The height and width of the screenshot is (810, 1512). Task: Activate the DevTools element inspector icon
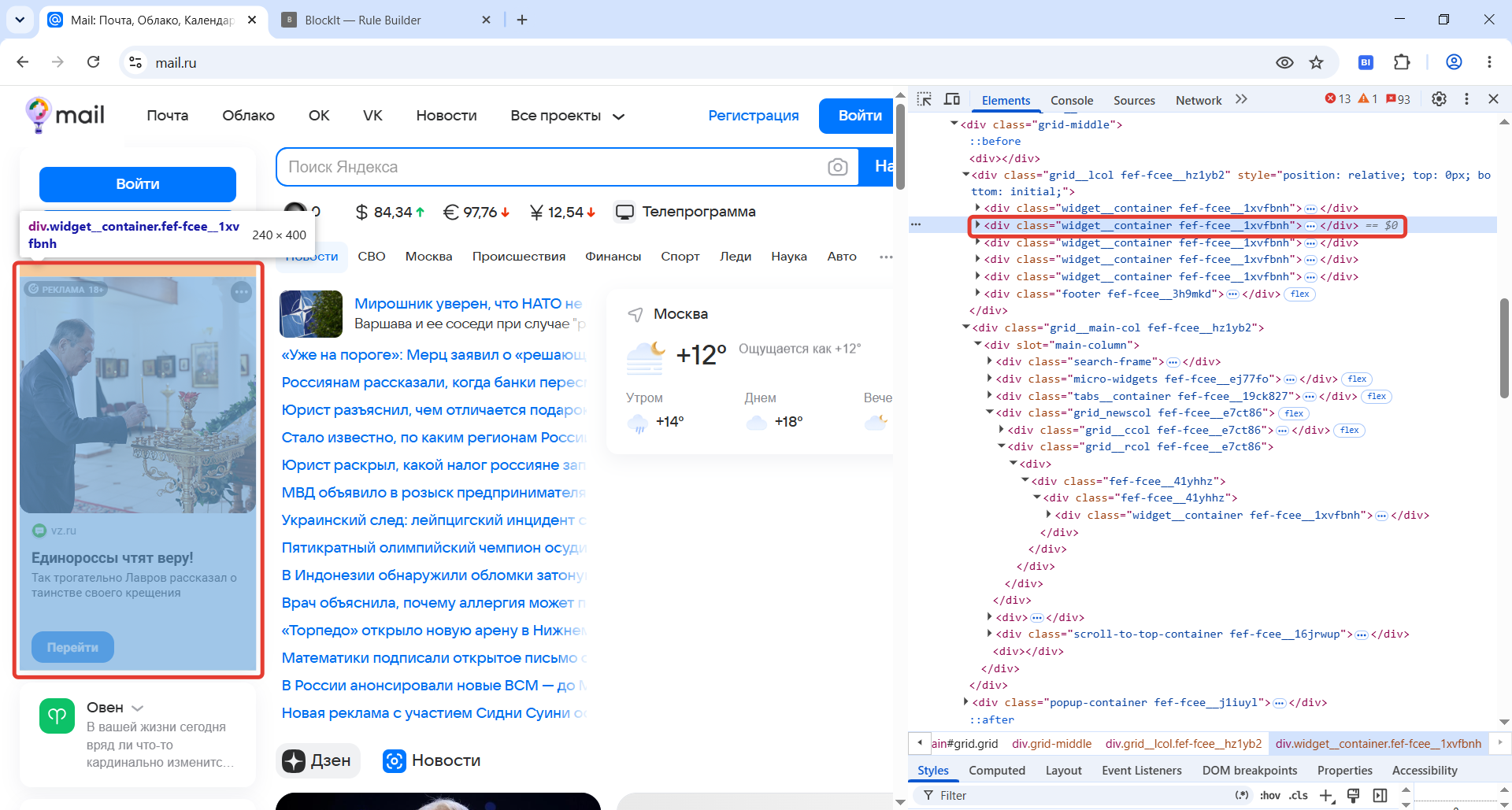[925, 99]
